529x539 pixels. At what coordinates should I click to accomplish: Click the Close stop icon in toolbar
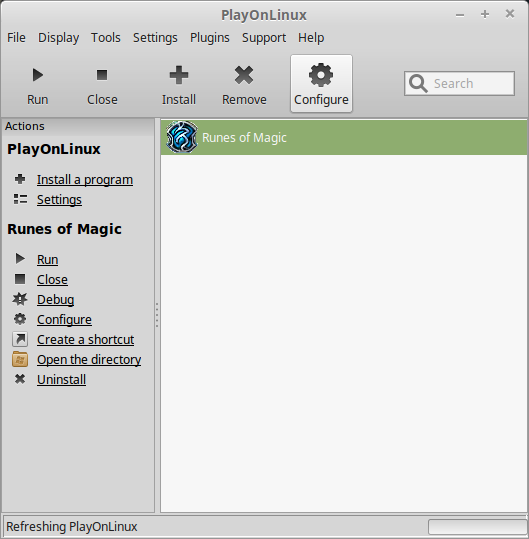[x=102, y=75]
